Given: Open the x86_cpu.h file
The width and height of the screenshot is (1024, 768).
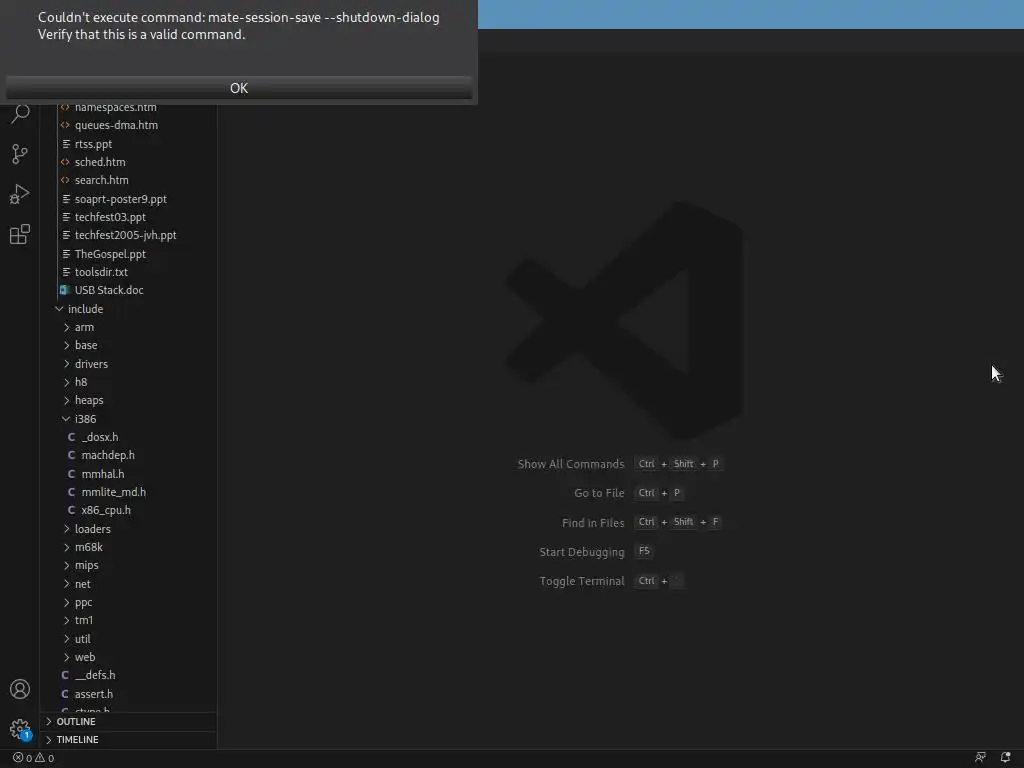Looking at the screenshot, I should click(x=129, y=511).
